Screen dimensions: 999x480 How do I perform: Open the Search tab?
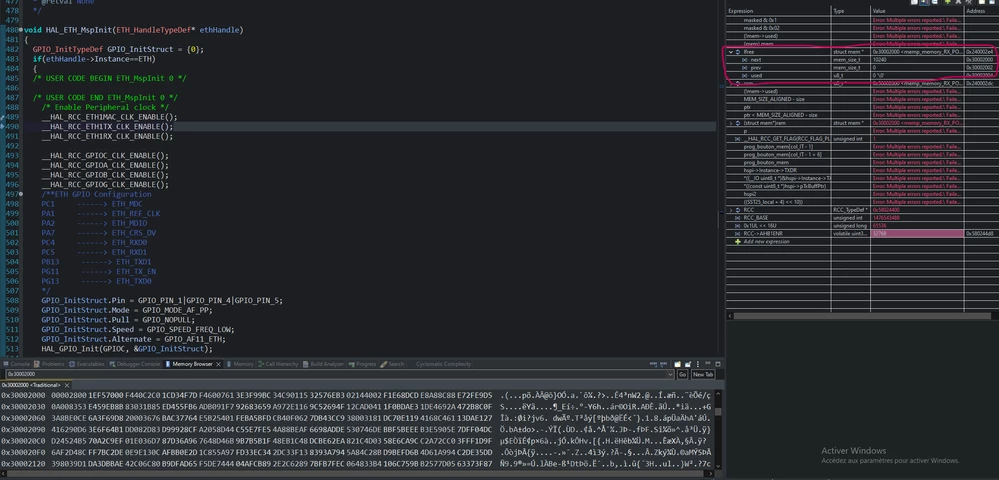(392, 364)
